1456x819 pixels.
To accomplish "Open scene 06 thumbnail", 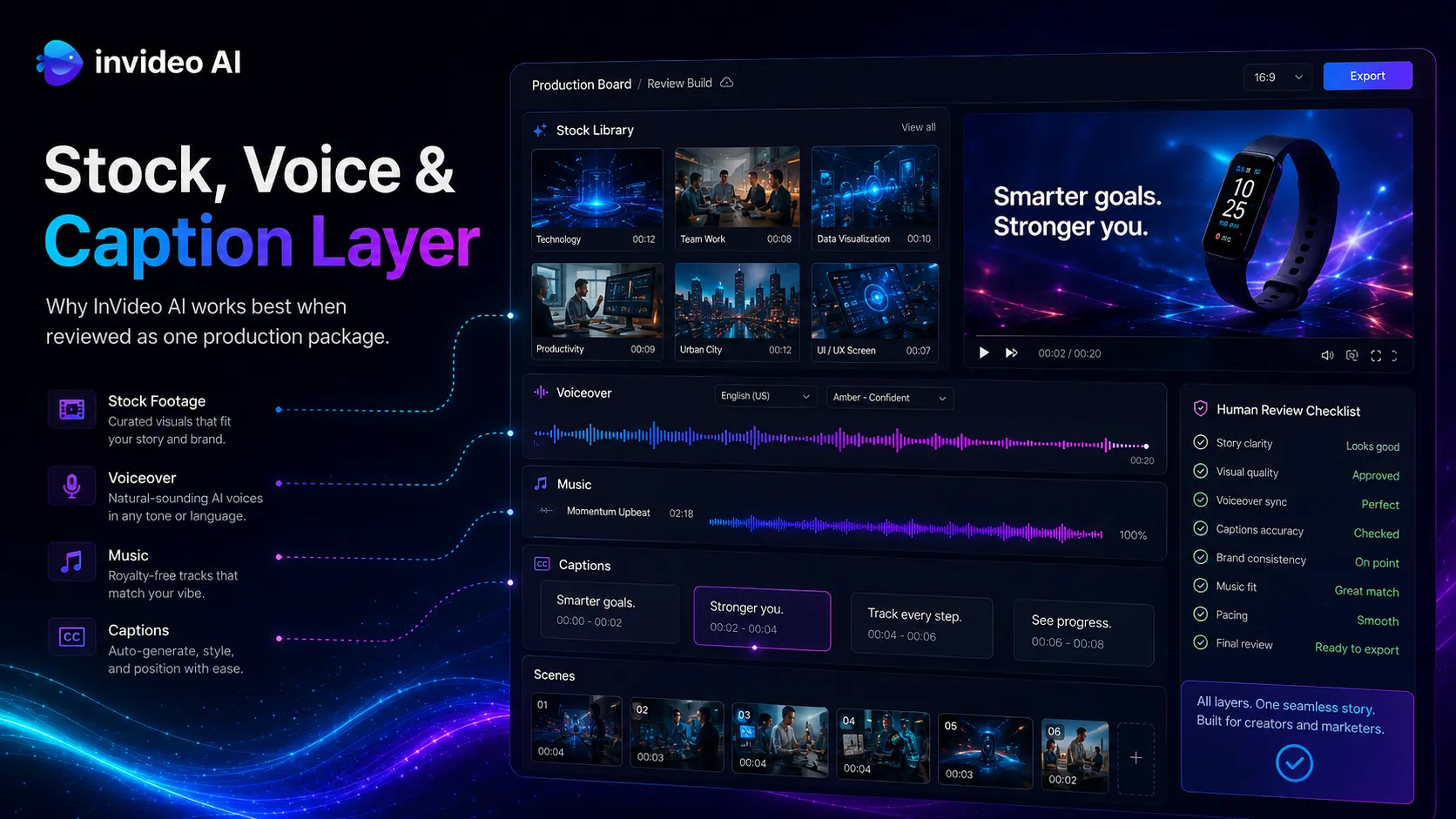I will (x=1075, y=755).
